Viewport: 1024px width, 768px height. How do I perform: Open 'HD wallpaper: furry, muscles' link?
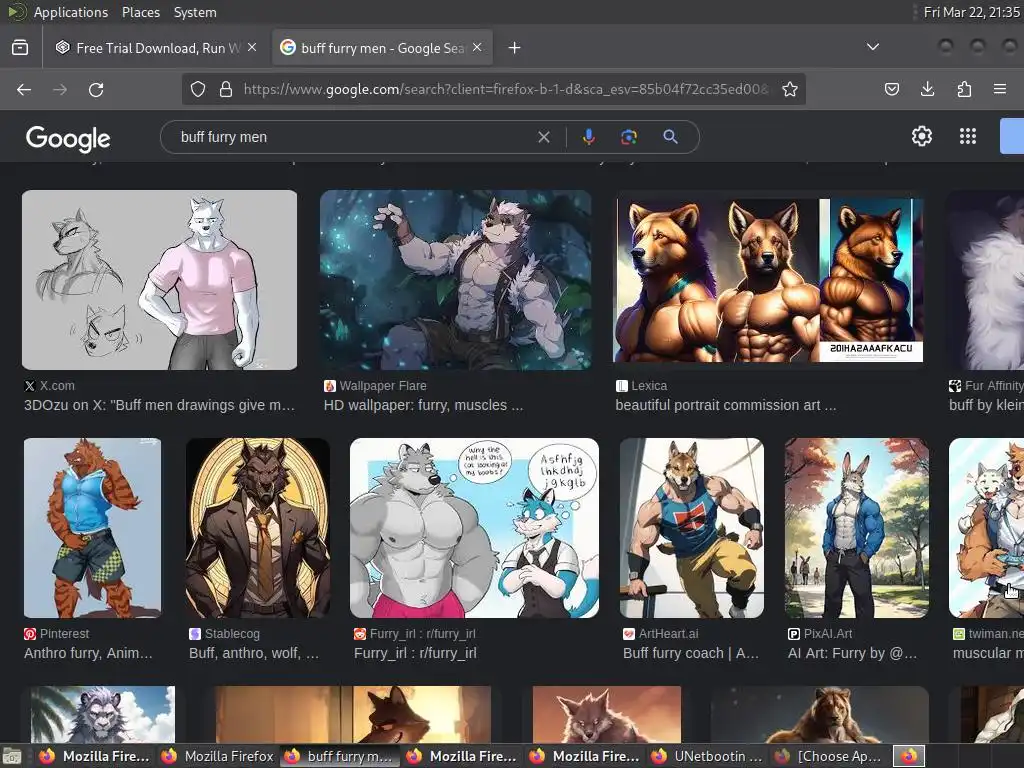(x=423, y=405)
